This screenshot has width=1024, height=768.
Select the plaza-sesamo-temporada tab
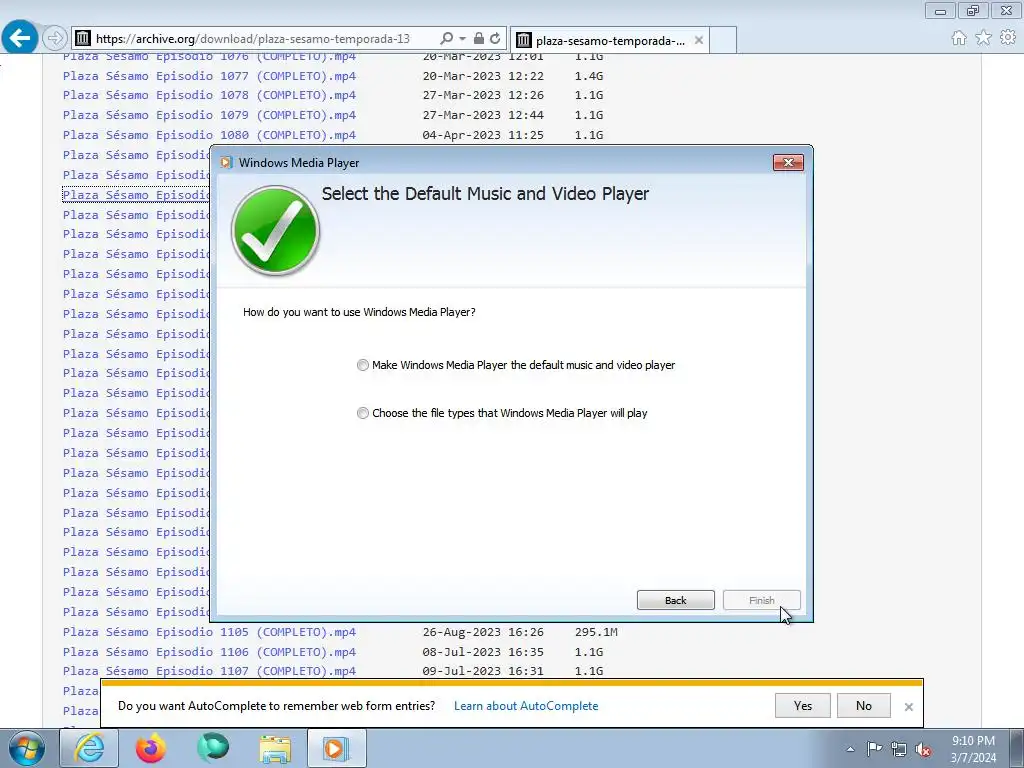(609, 40)
